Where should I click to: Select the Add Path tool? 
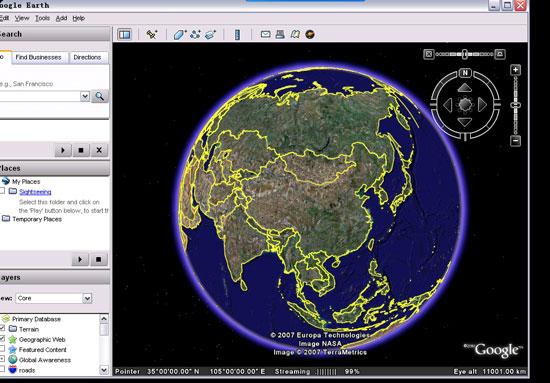point(195,34)
